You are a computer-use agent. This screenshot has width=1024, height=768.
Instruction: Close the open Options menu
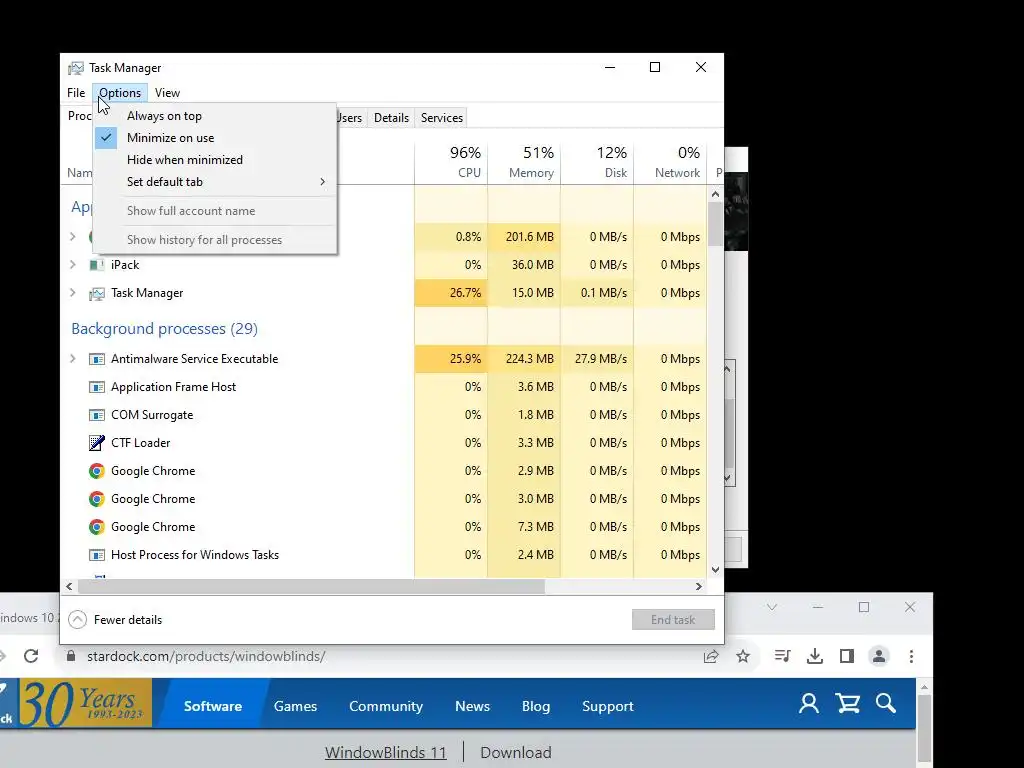coord(120,93)
